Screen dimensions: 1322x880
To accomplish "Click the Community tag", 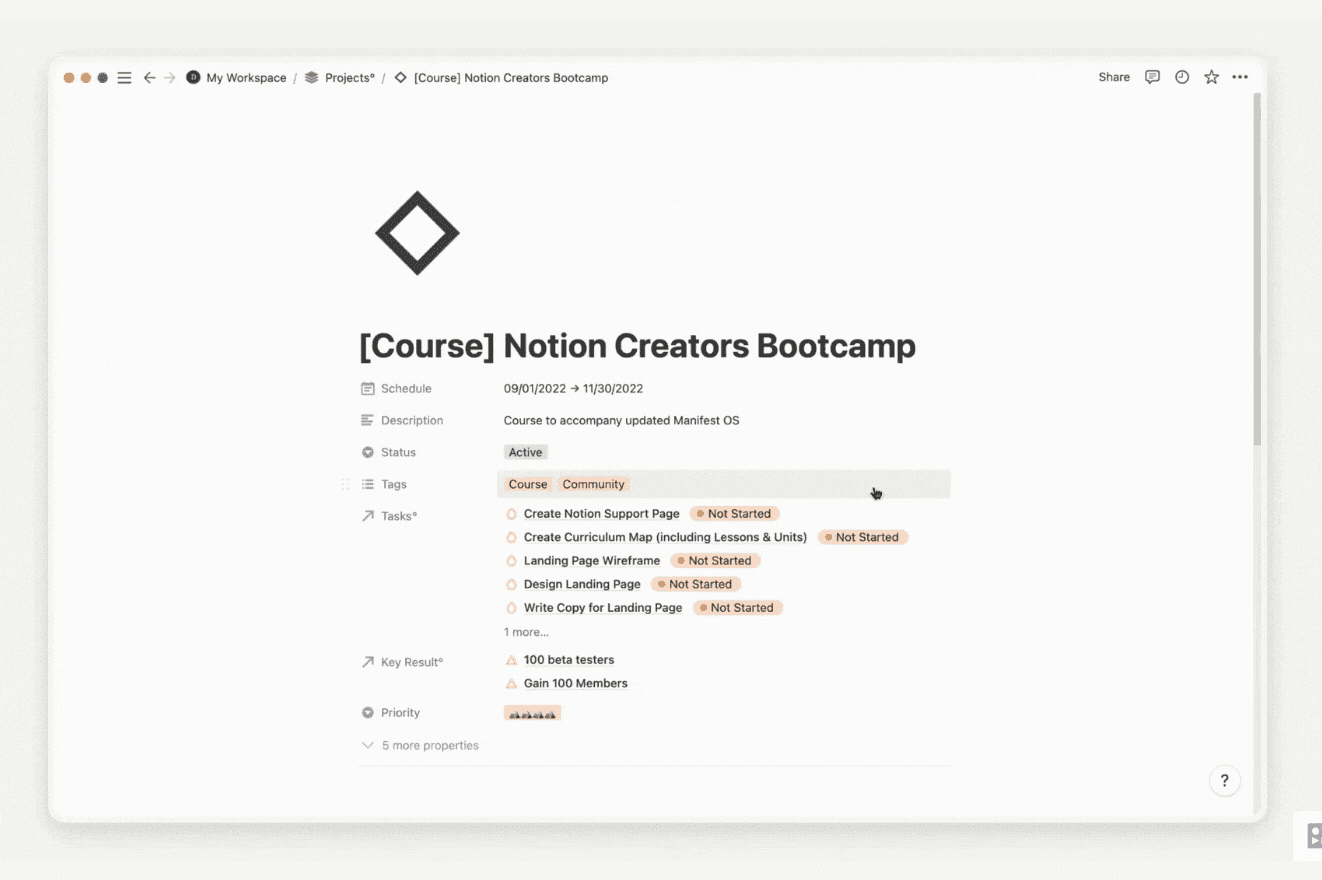I will tap(593, 484).
